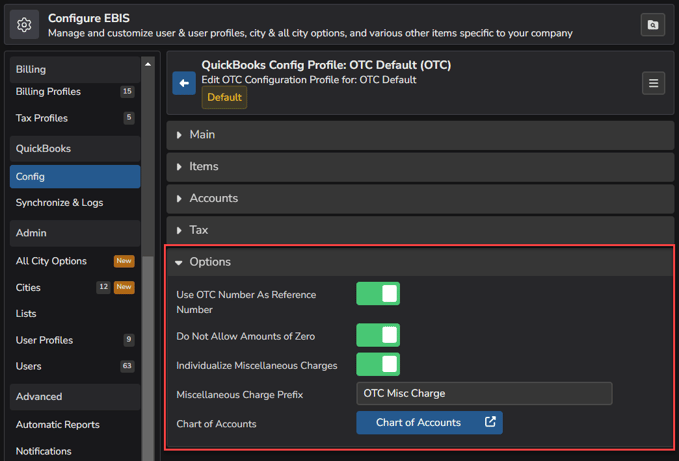Toggle Use OTC Number As Reference Number

pos(378,294)
